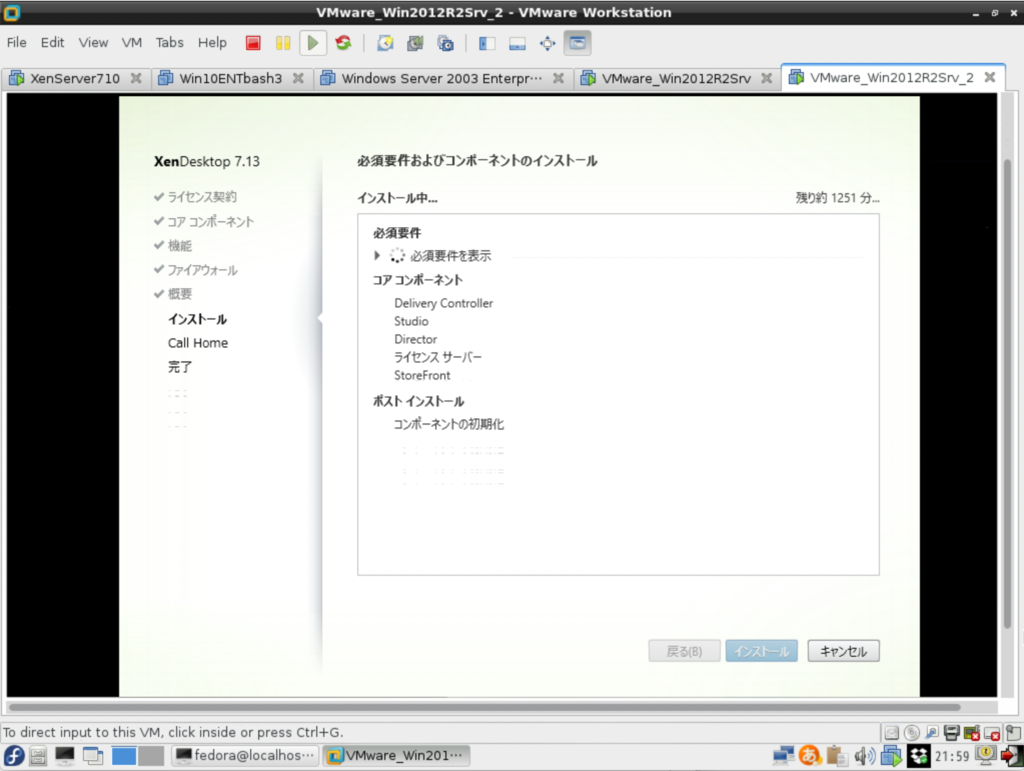Close the Win10ENTbash3 tab
The image size is (1024, 771).
click(x=298, y=78)
